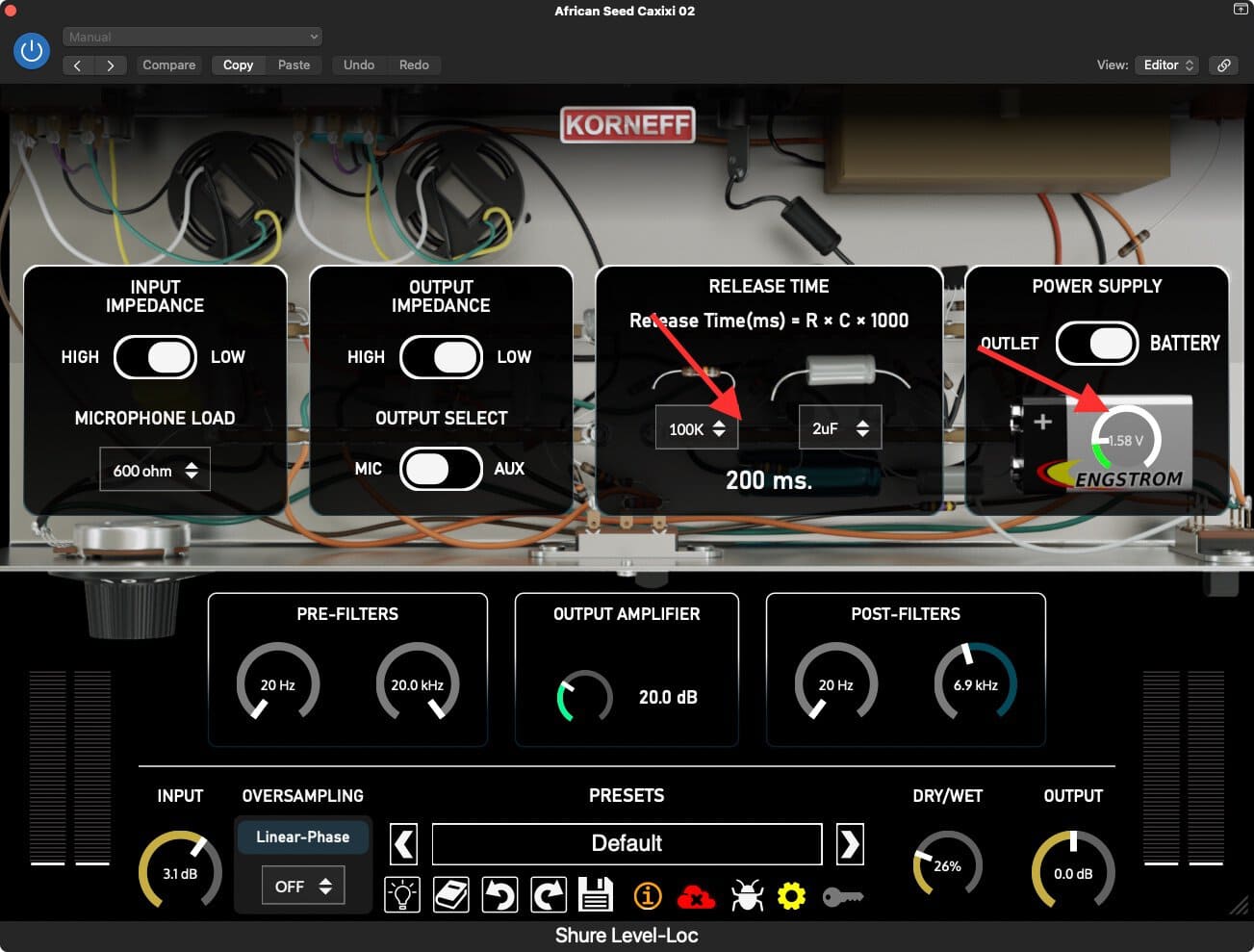
Task: Click the red cloud icon
Action: point(696,897)
